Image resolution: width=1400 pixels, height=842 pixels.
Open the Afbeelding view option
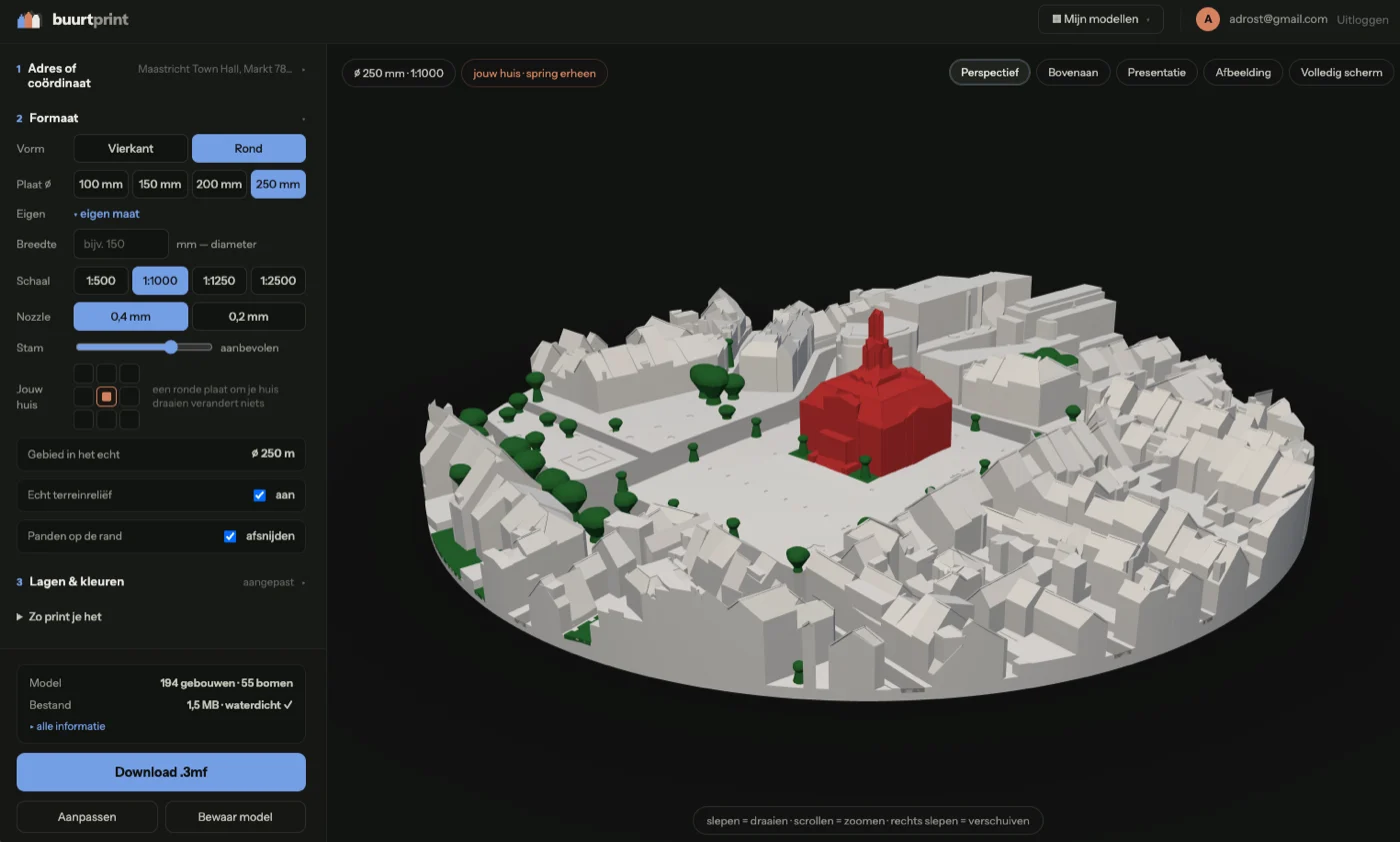(x=1243, y=72)
